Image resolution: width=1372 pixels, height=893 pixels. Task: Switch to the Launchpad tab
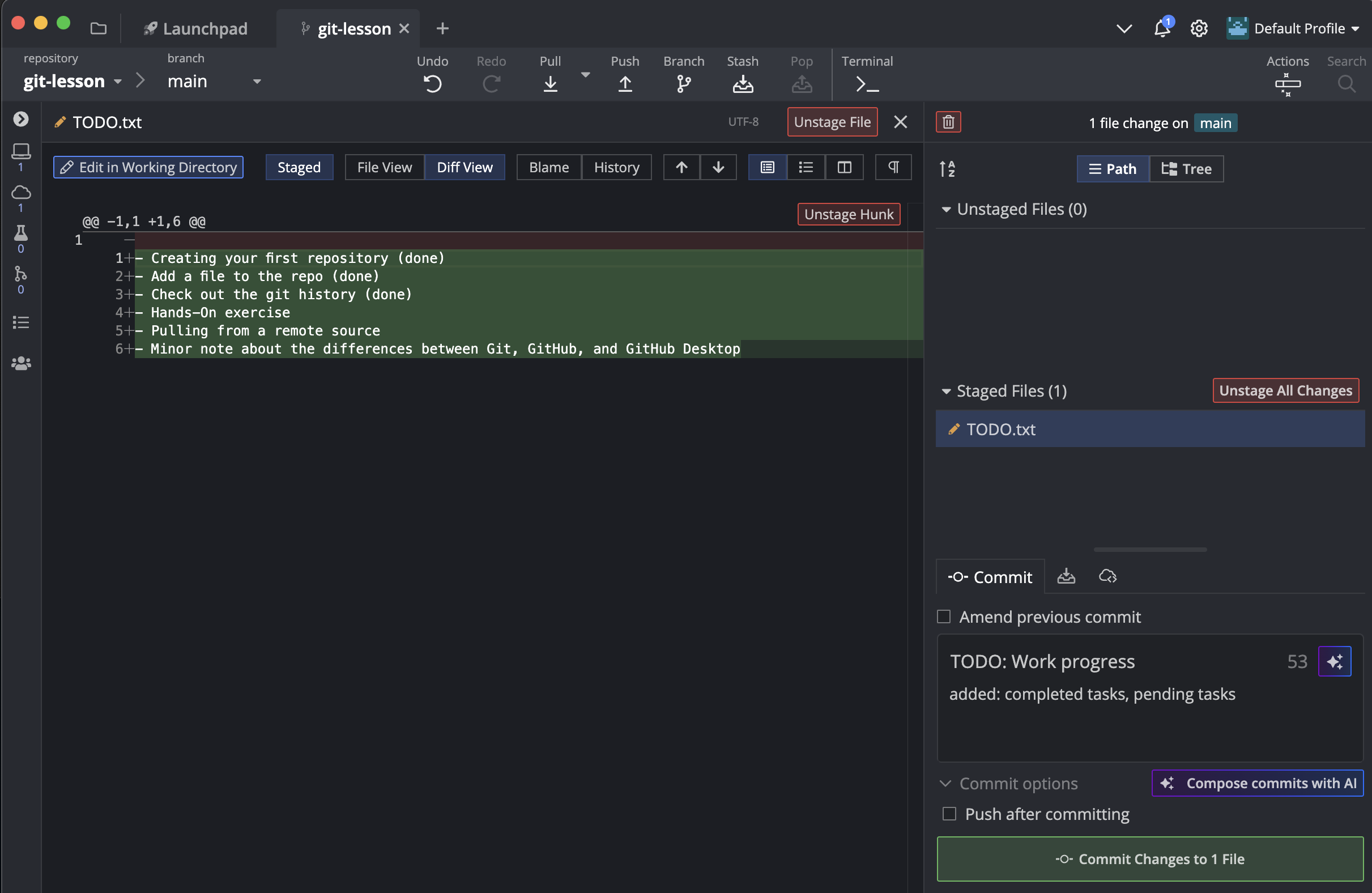click(196, 28)
